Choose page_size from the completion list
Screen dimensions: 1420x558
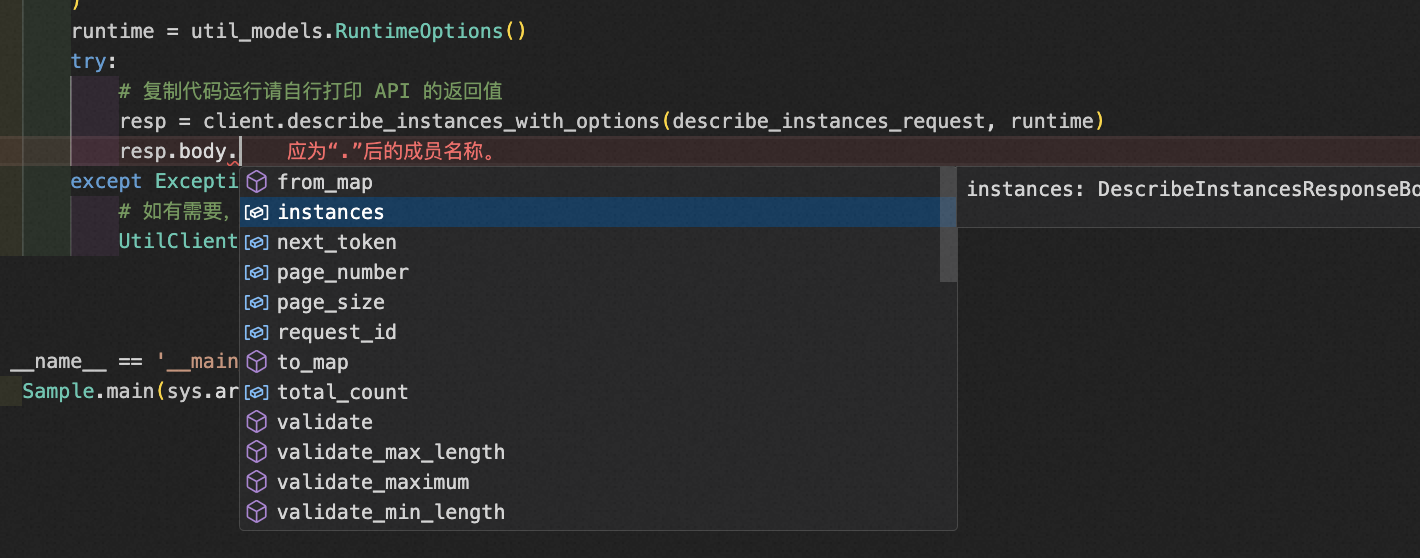coord(330,302)
